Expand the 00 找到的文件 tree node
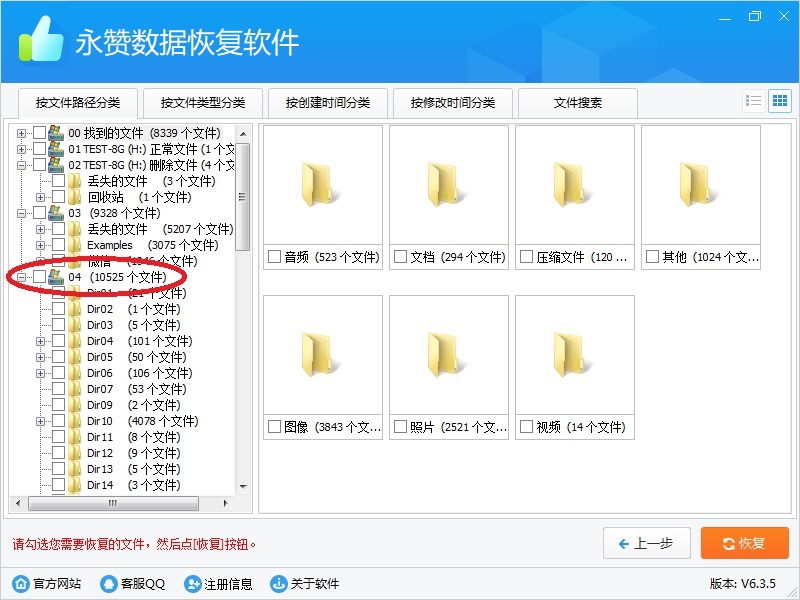 (x=22, y=133)
